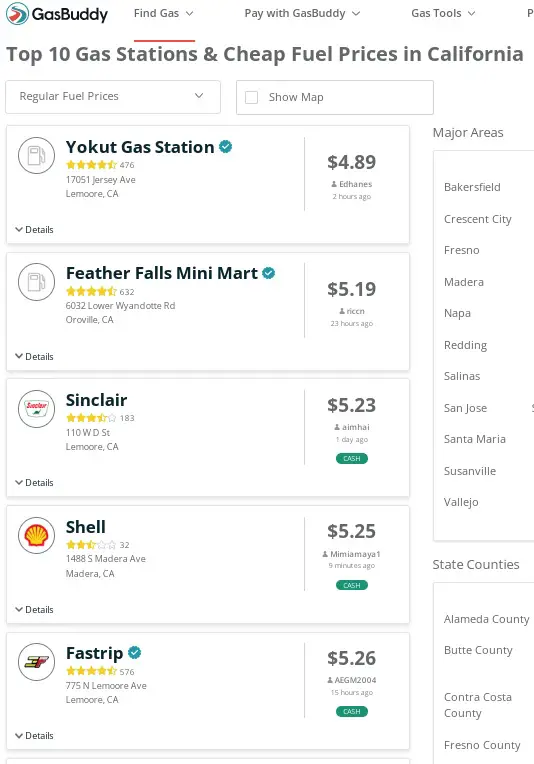Click the Feather Falls Mini Mart pump icon
This screenshot has height=764, width=534.
[37, 282]
